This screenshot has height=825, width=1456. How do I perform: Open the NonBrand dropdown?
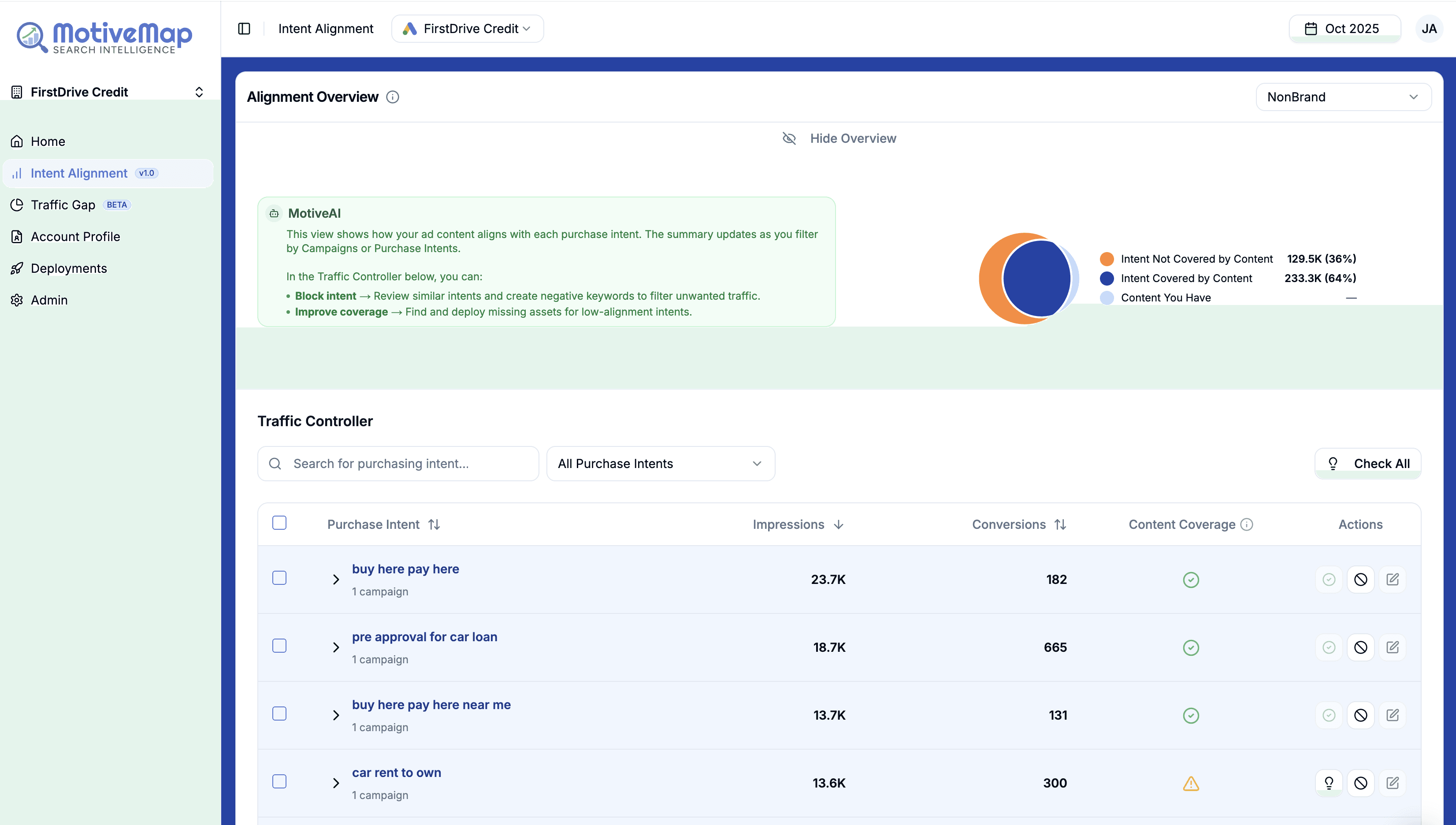[x=1343, y=97]
